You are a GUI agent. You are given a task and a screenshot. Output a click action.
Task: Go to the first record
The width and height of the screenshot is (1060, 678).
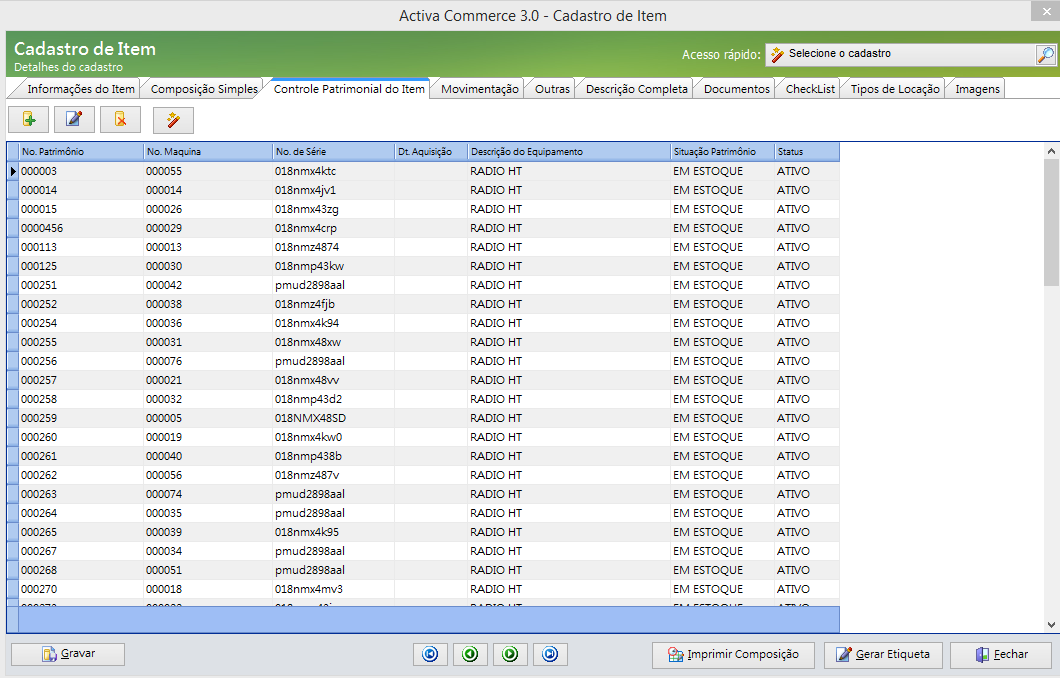[x=430, y=654]
